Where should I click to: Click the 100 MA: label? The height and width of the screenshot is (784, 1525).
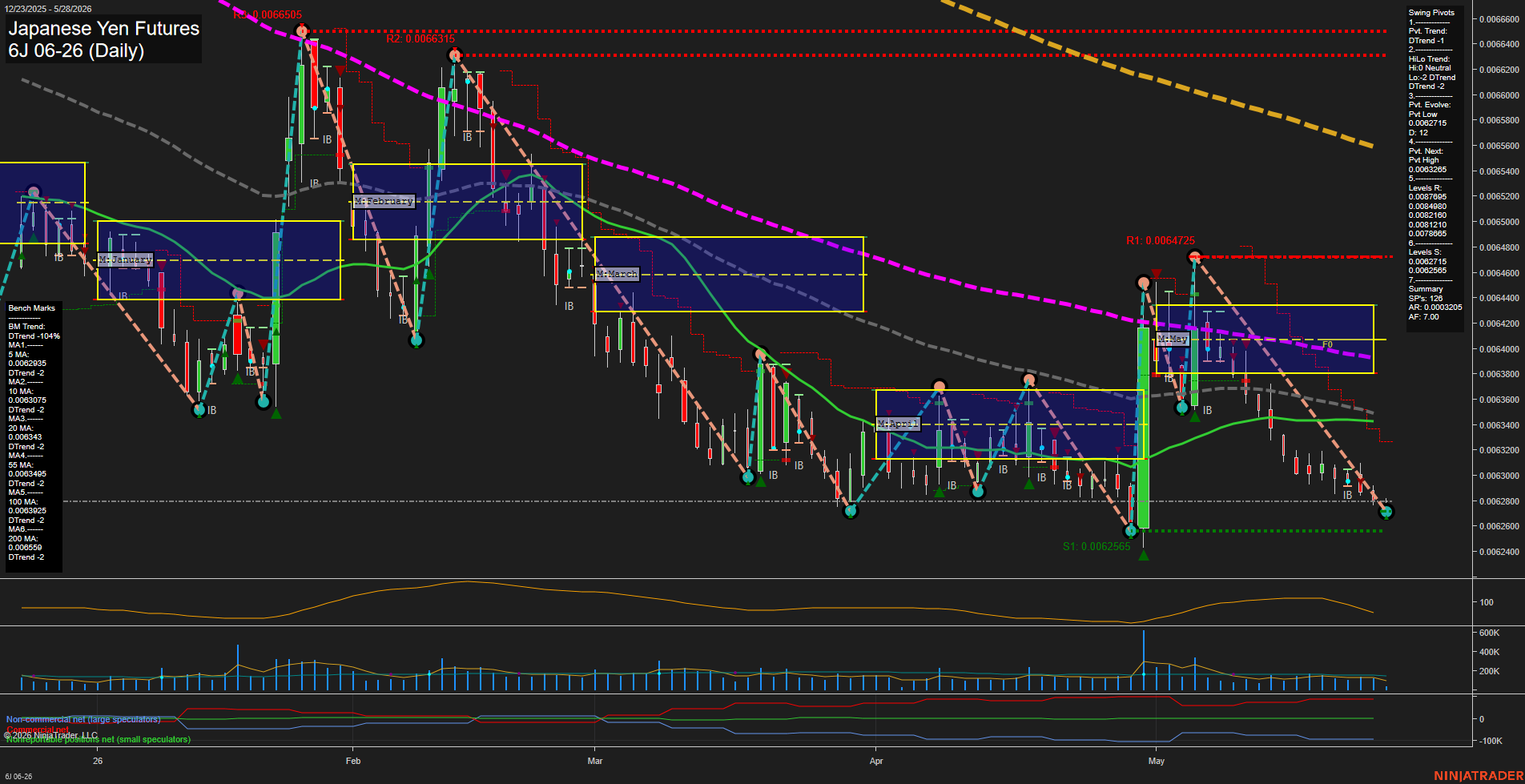coord(23,502)
